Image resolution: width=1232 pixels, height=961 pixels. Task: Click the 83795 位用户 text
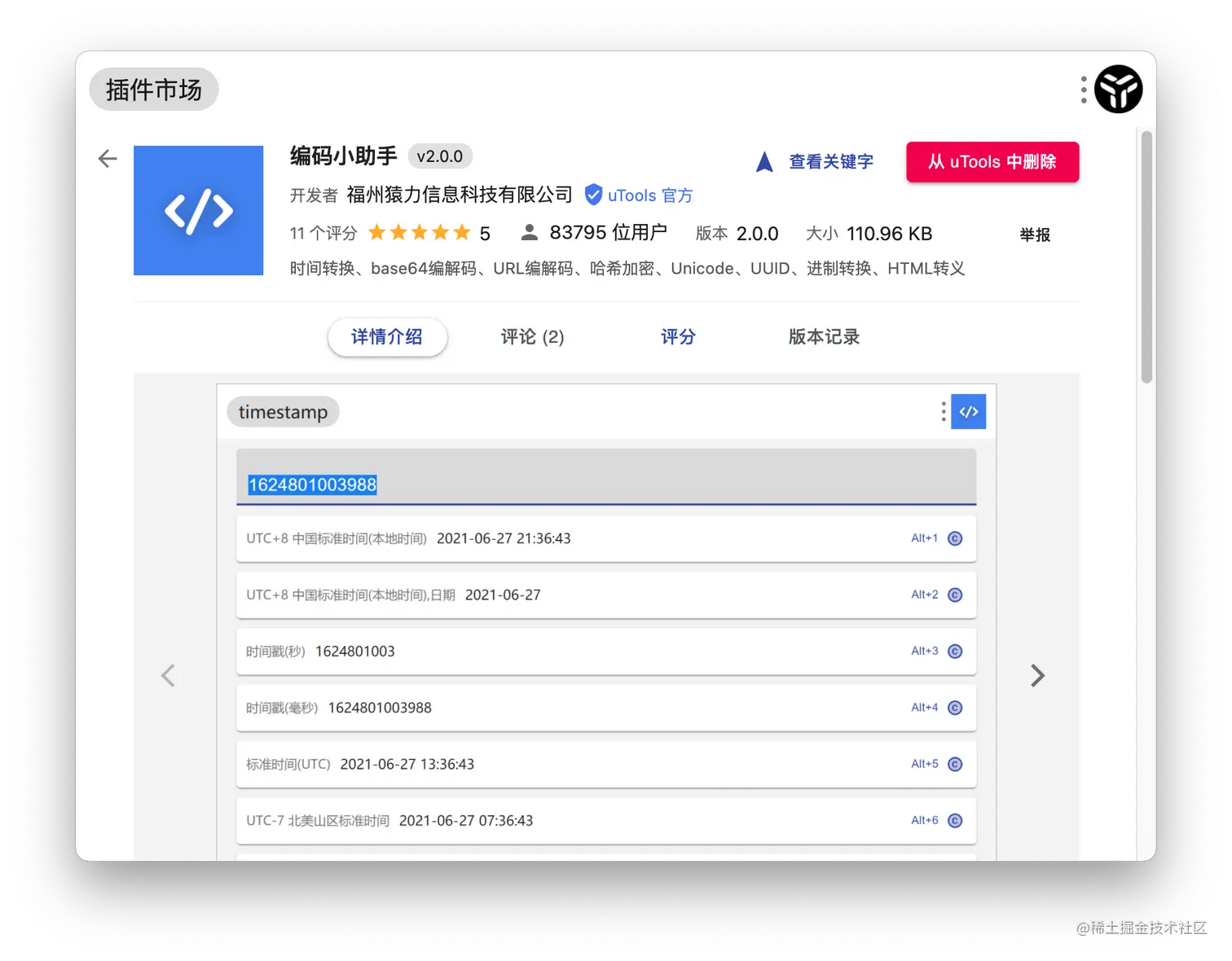(608, 233)
